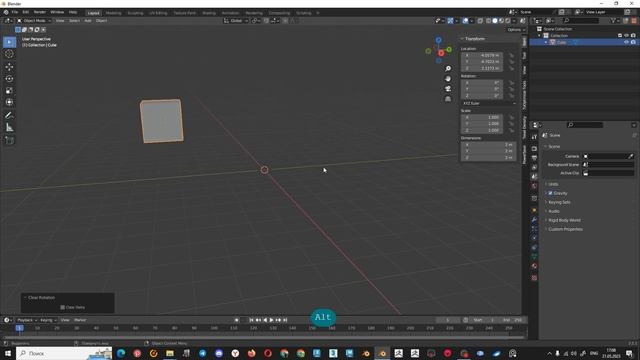The width and height of the screenshot is (640, 360).
Task: Expand the Custom Properties panel
Action: point(565,229)
